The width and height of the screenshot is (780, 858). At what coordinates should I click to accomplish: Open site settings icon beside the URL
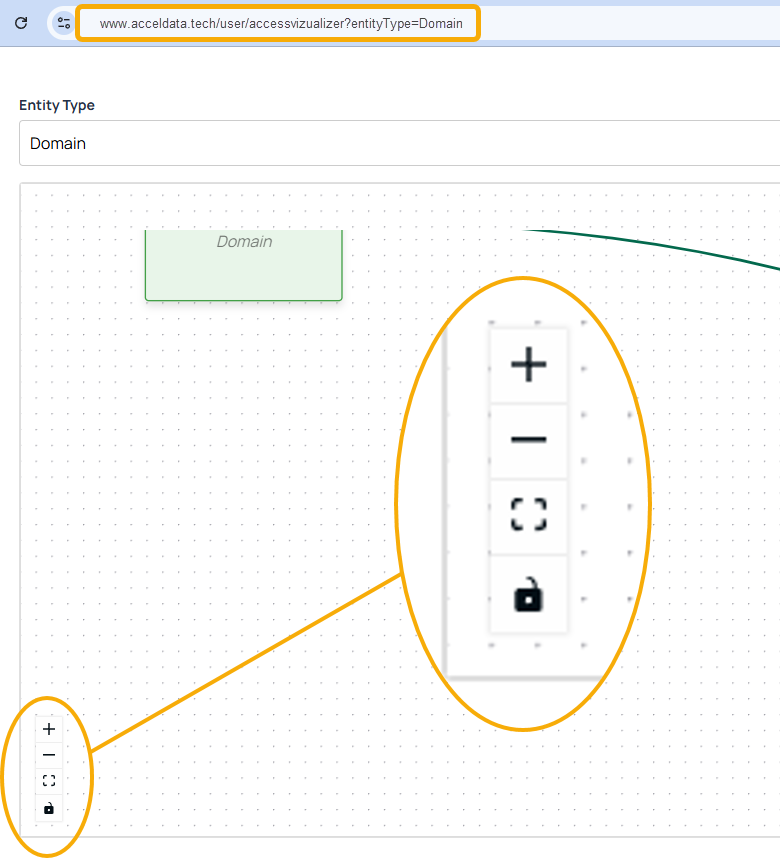click(x=64, y=23)
